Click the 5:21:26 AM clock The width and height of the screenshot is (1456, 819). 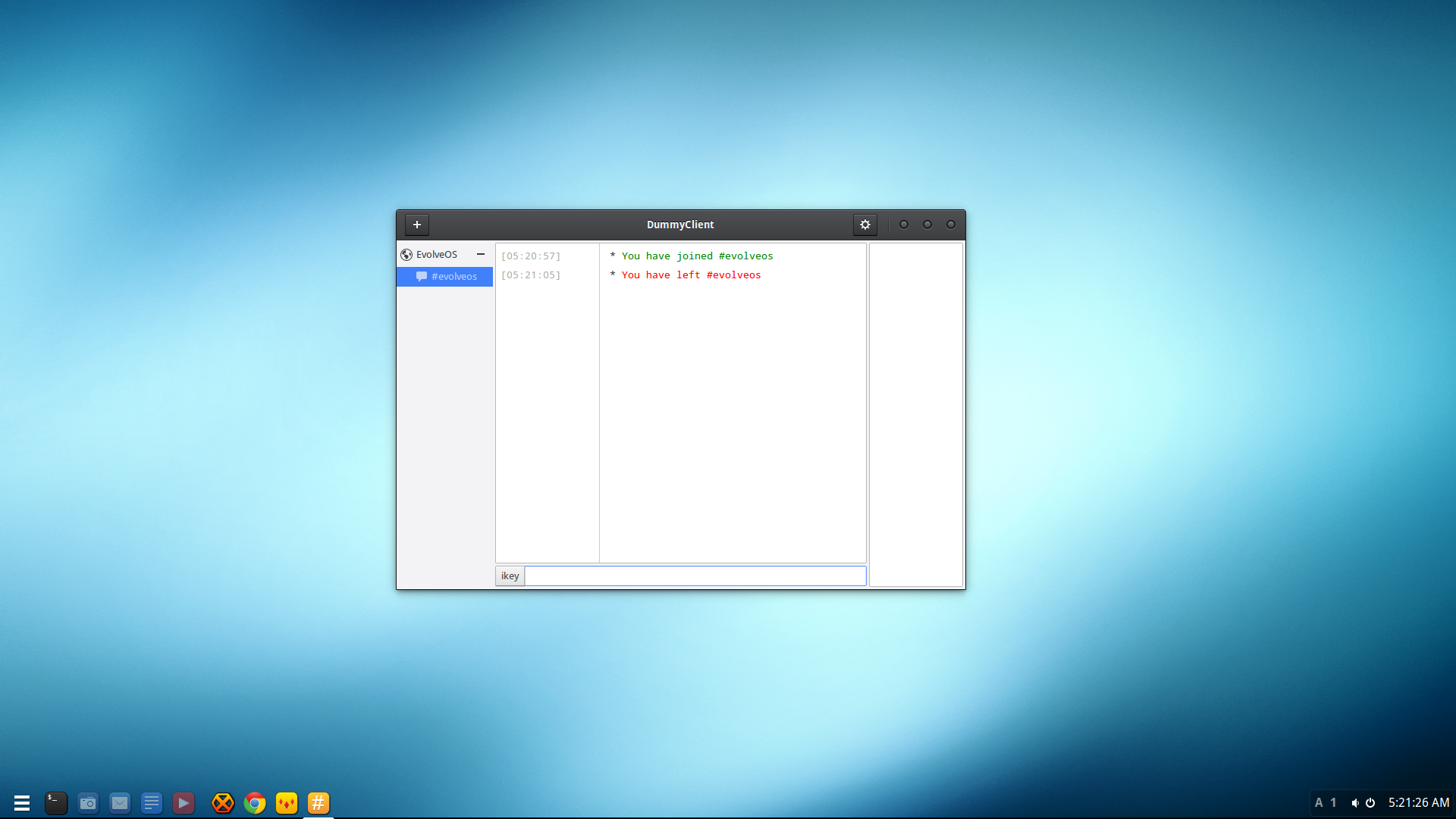point(1419,802)
